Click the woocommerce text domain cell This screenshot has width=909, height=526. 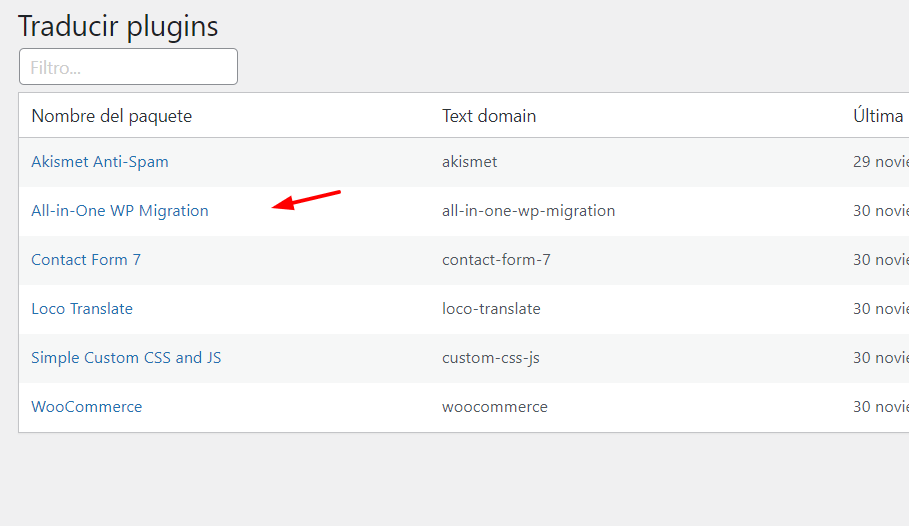pos(495,407)
